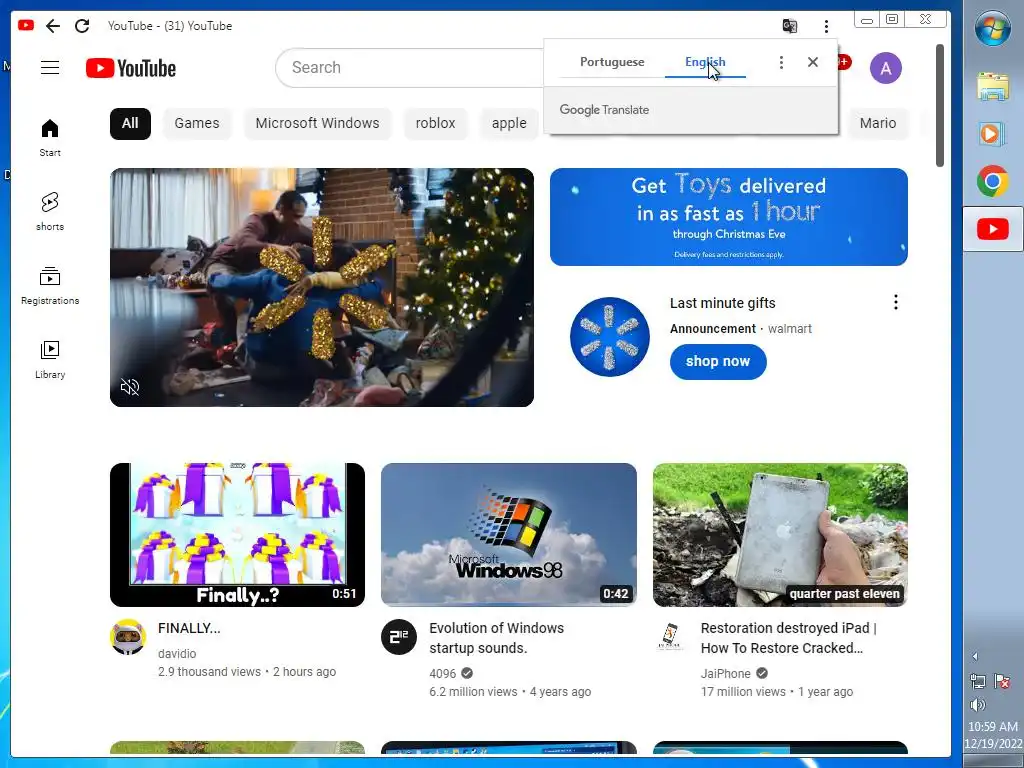The height and width of the screenshot is (768, 1024).
Task: Click the shop now button
Action: pos(718,362)
